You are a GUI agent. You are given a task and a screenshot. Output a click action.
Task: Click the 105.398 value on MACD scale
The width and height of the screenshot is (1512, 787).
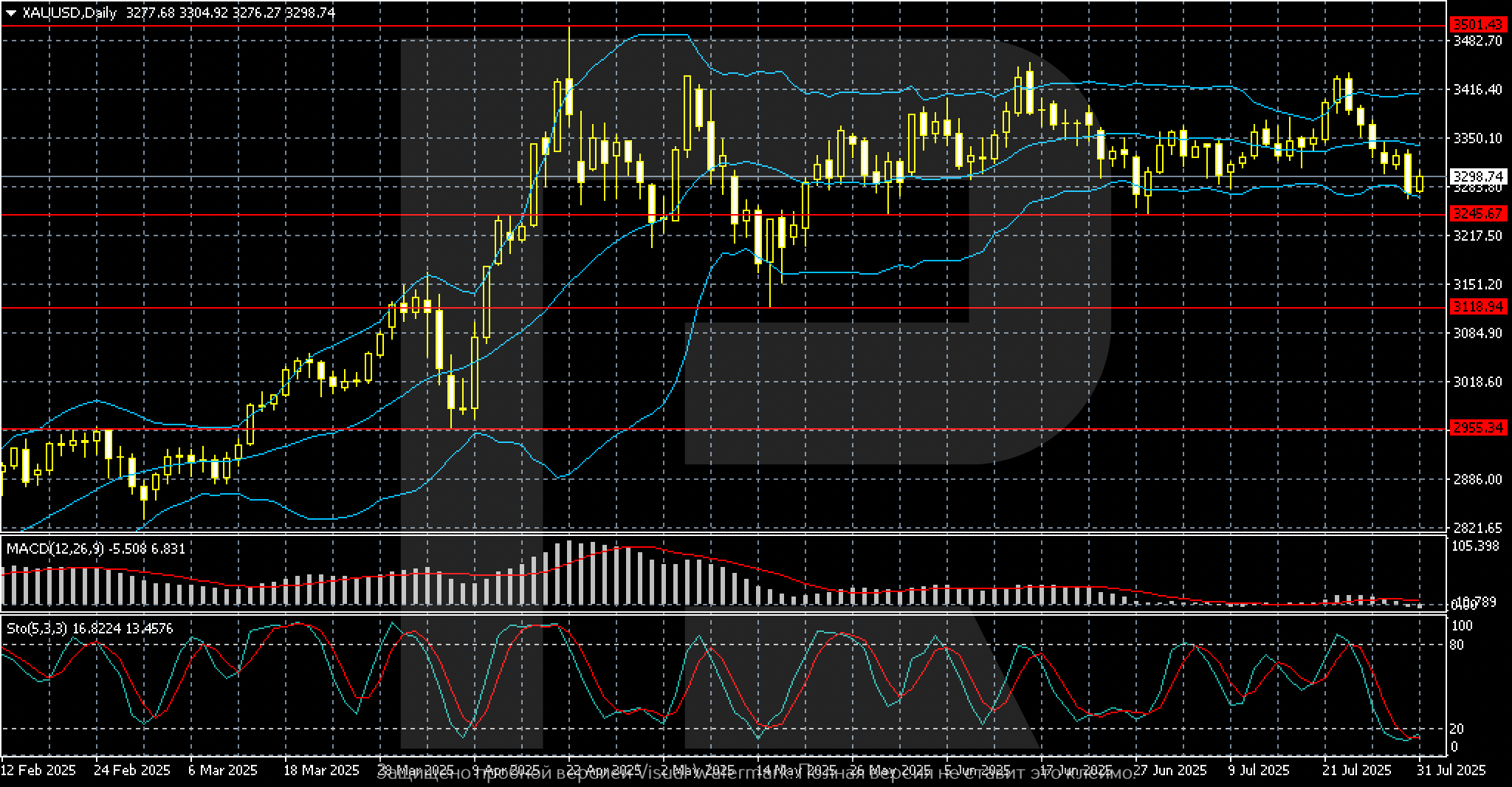(x=1474, y=546)
